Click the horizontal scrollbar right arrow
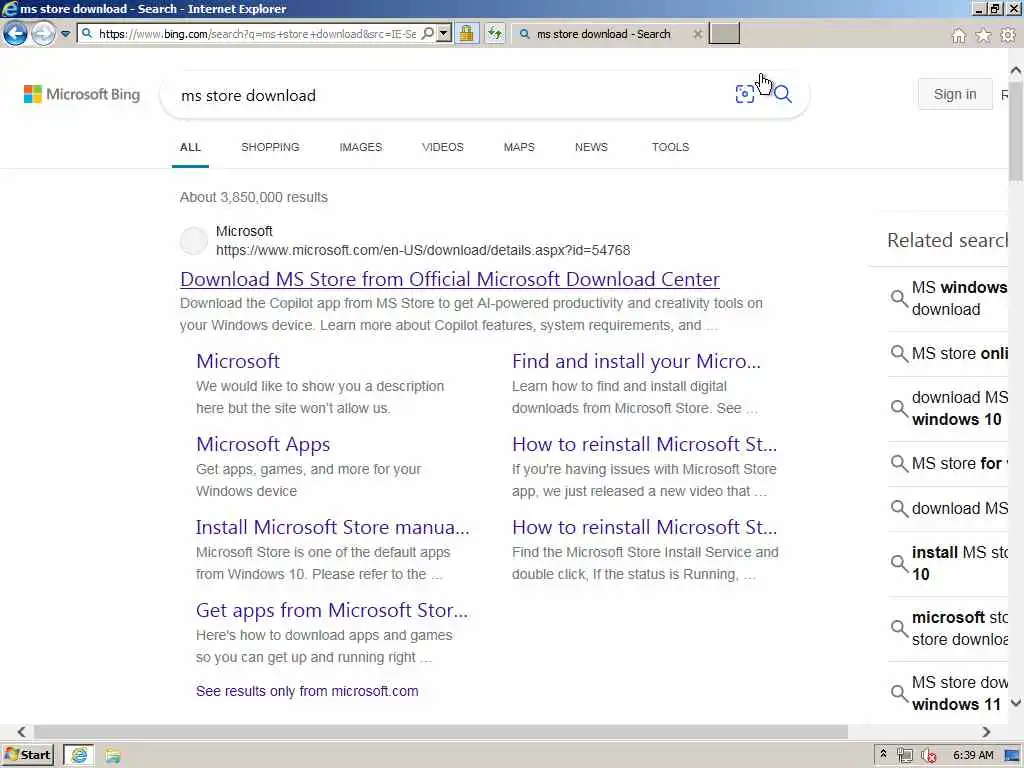The height and width of the screenshot is (768, 1024). [986, 731]
